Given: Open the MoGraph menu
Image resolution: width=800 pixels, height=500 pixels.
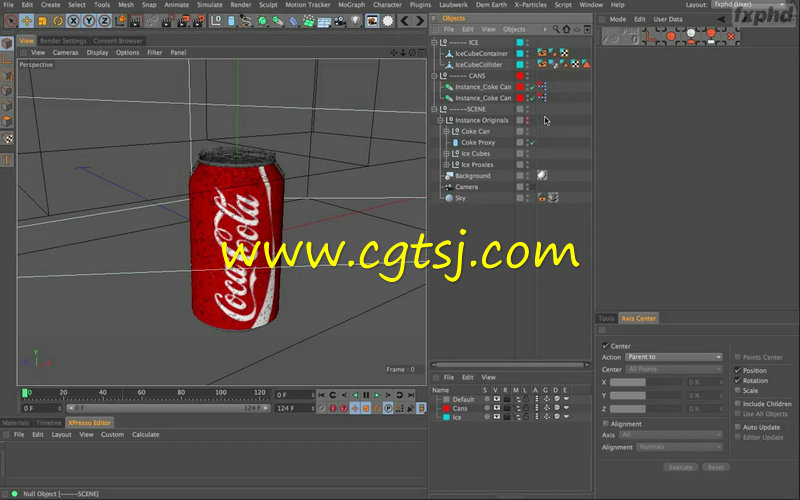Looking at the screenshot, I should (x=352, y=5).
